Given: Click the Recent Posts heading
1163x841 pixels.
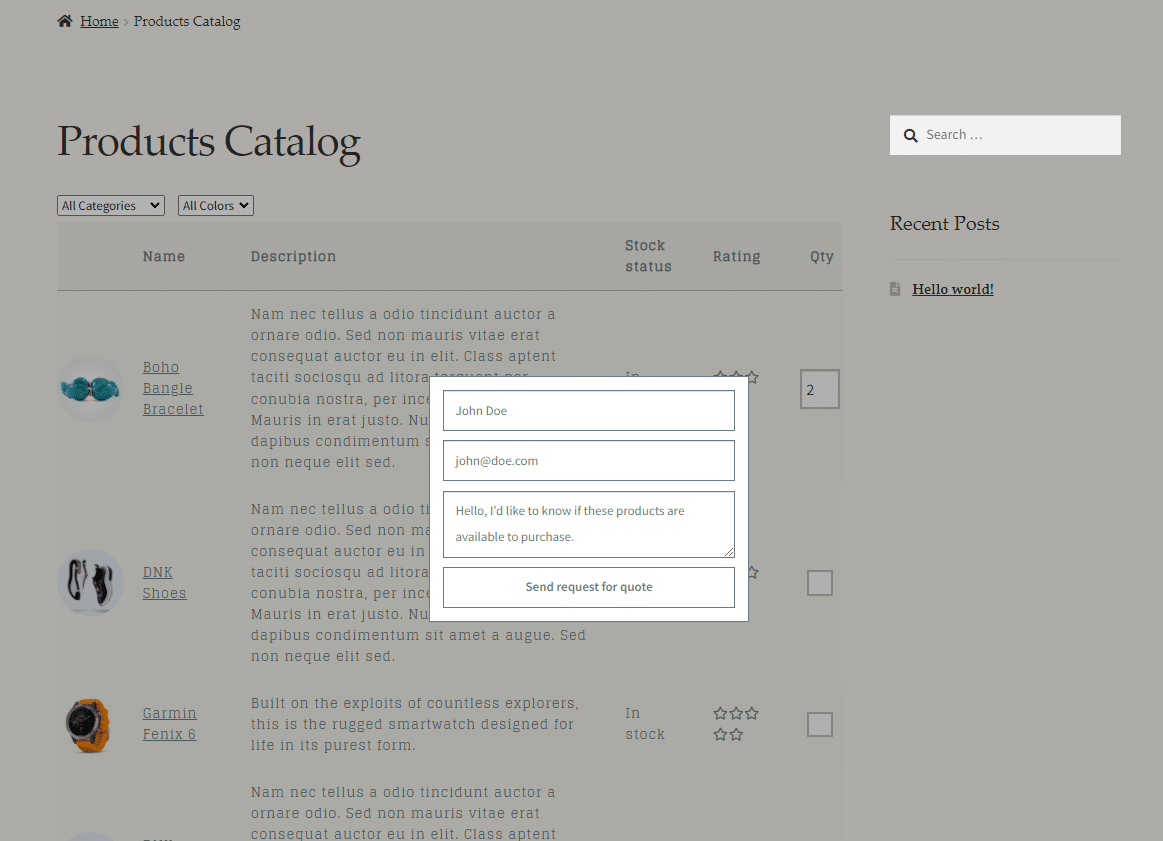Looking at the screenshot, I should point(944,223).
